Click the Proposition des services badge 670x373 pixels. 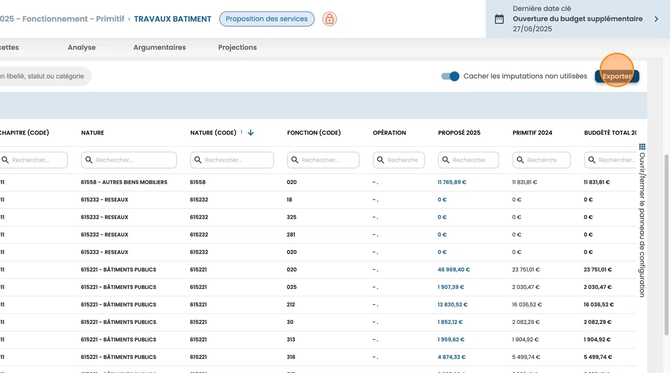click(267, 19)
